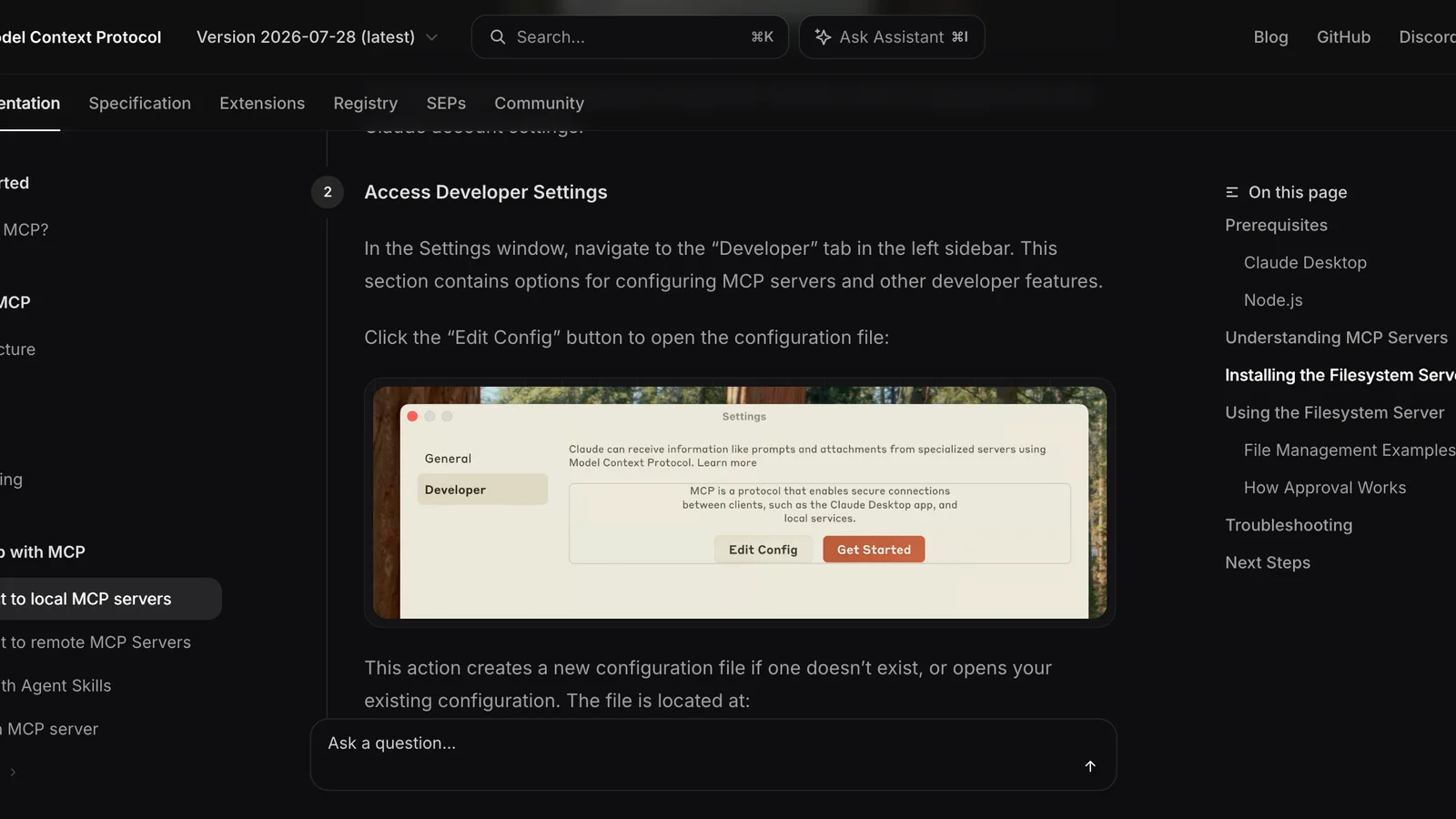The height and width of the screenshot is (819, 1456).
Task: Open the GitHub link
Action: click(1343, 37)
